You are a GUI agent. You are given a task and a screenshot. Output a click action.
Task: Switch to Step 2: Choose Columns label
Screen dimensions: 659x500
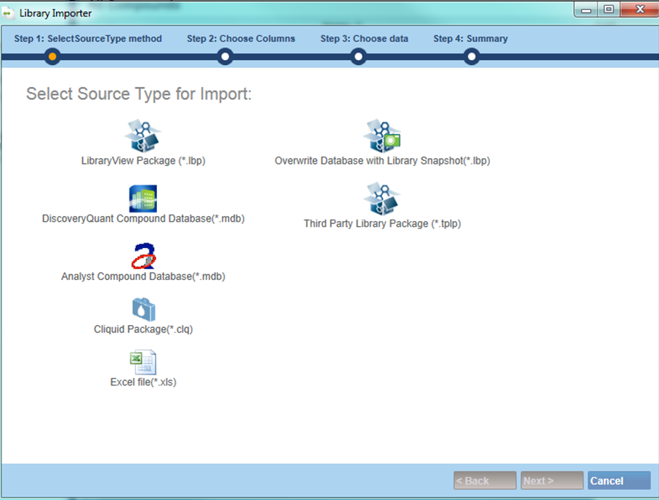[241, 39]
